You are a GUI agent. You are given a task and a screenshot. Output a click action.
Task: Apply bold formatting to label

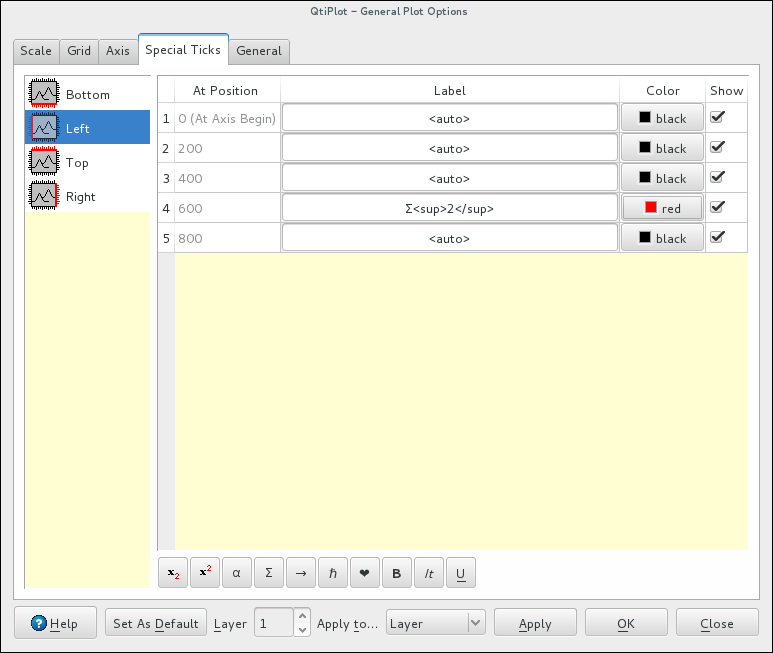tap(397, 573)
